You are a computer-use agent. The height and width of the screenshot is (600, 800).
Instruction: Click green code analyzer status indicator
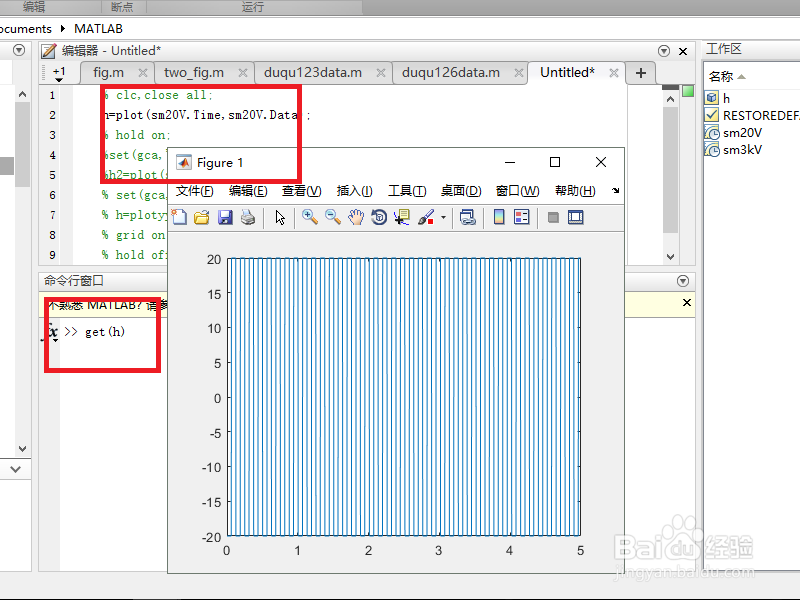688,91
